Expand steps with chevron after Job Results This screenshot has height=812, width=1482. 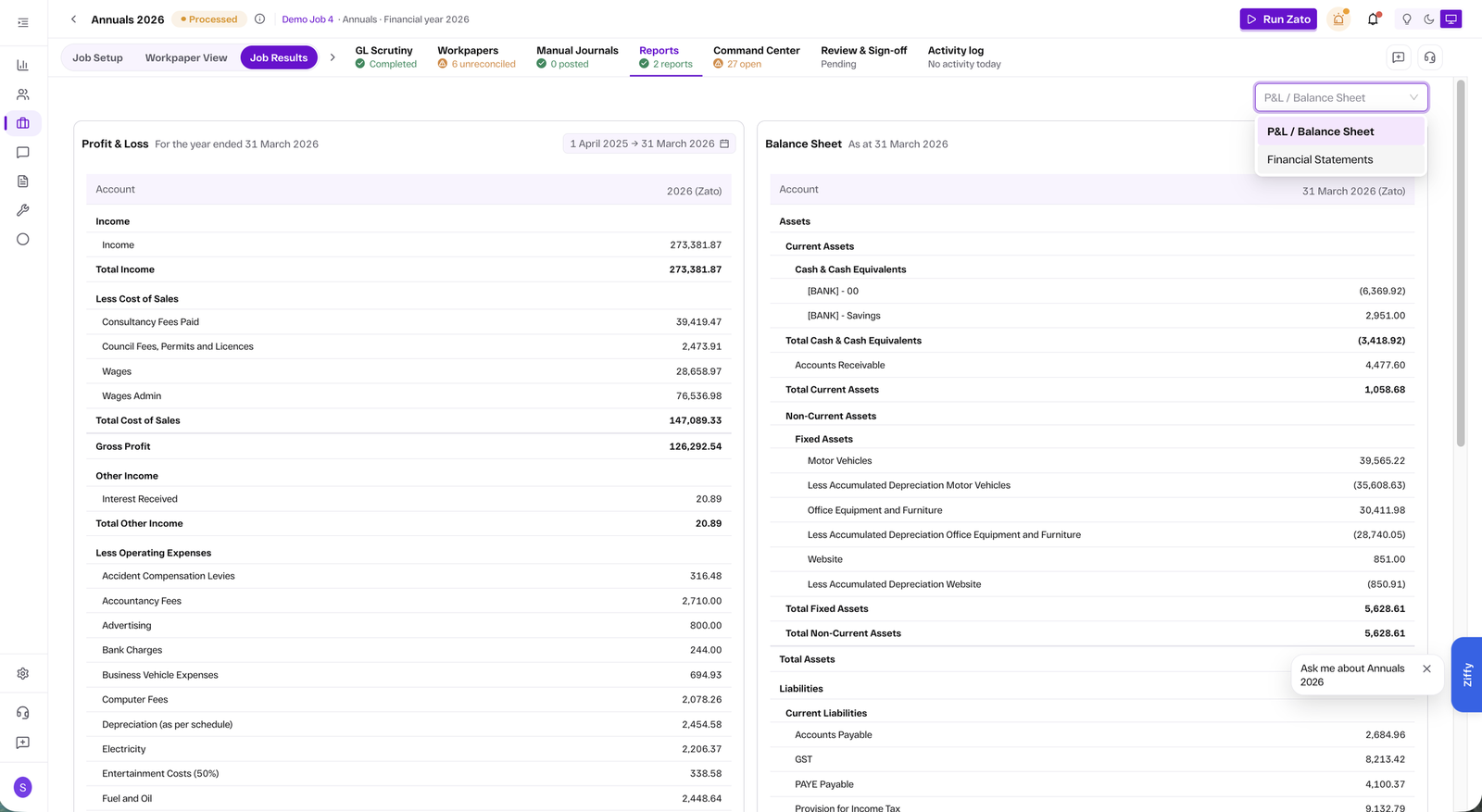coord(333,57)
